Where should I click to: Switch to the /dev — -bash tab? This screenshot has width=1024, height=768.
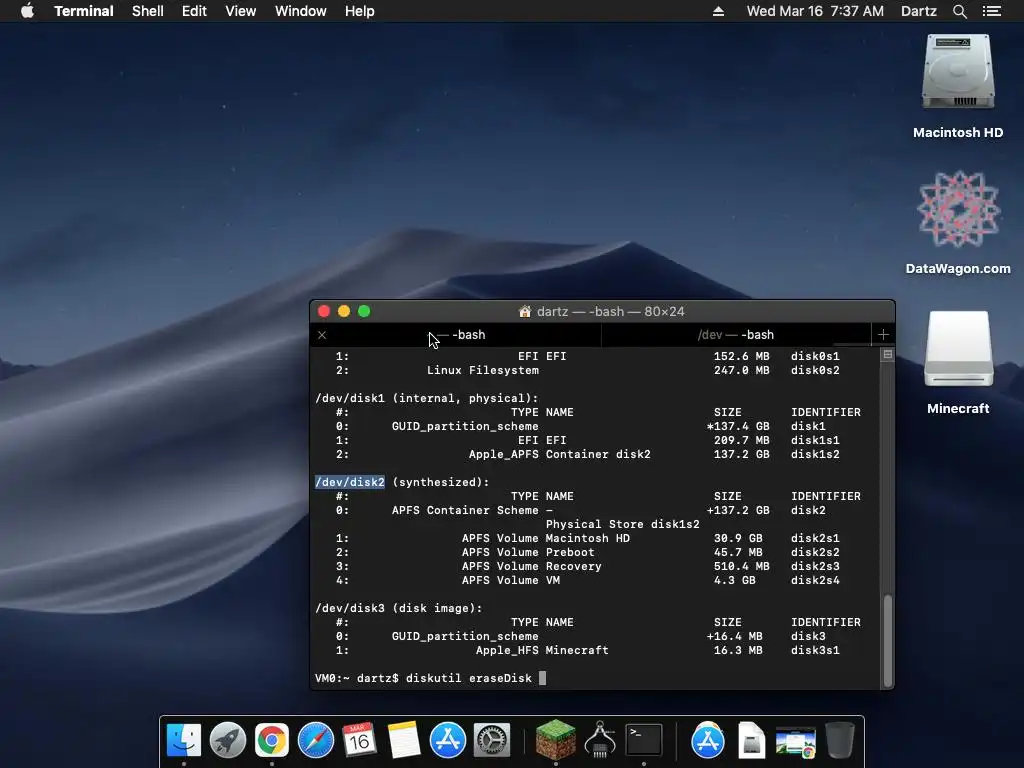(x=736, y=335)
